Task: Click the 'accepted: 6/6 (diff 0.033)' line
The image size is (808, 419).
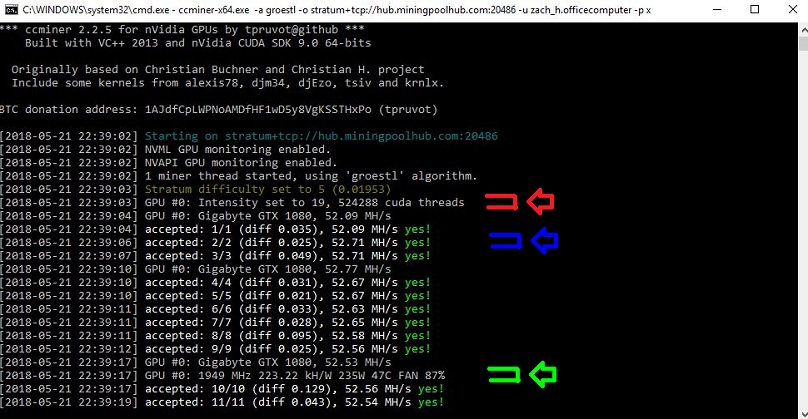Action: tap(215, 309)
